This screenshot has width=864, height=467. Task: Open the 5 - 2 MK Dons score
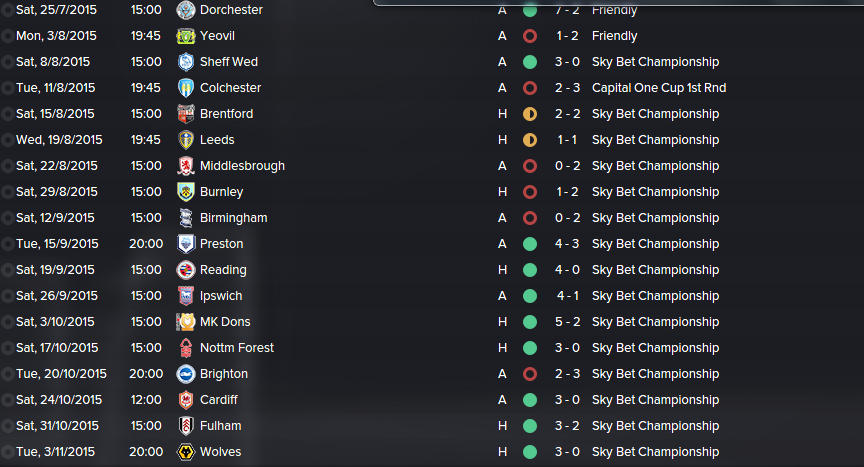[x=567, y=322]
